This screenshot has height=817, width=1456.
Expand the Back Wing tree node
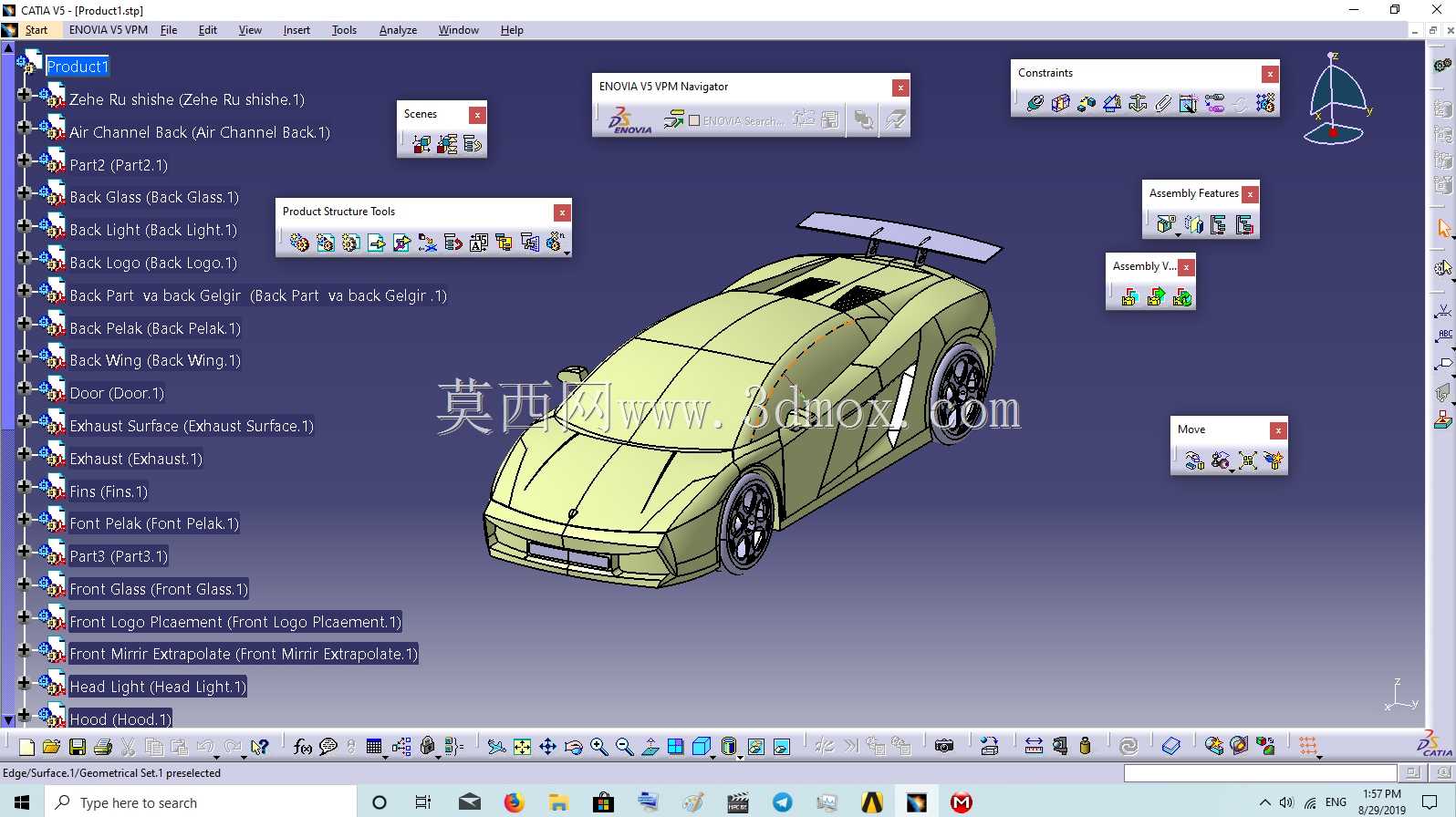click(x=24, y=356)
